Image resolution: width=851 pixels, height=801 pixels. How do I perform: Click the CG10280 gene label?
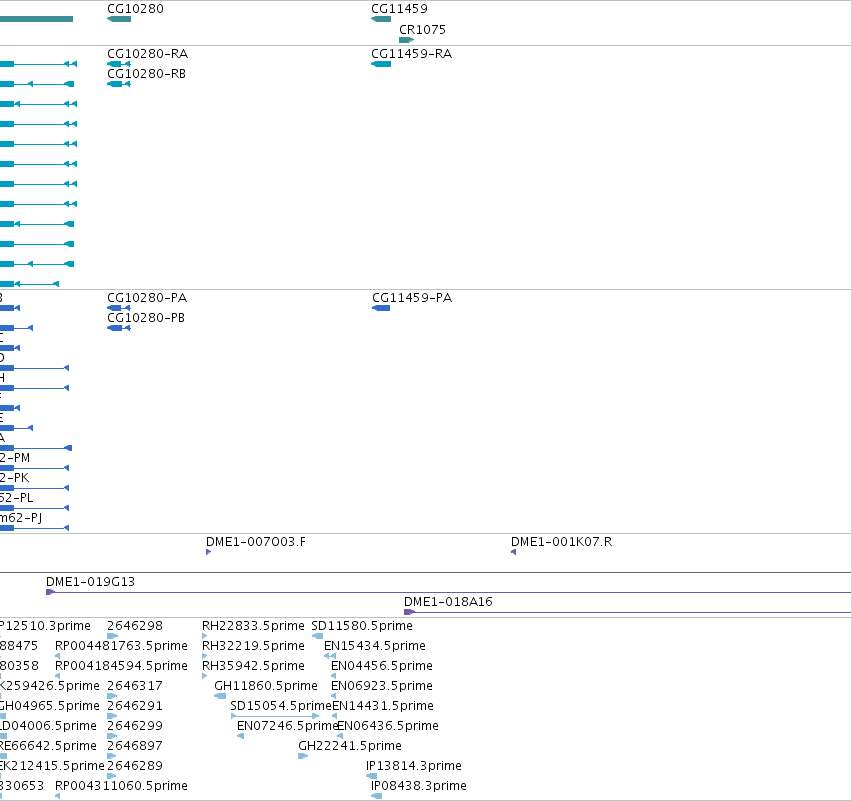[x=135, y=9]
